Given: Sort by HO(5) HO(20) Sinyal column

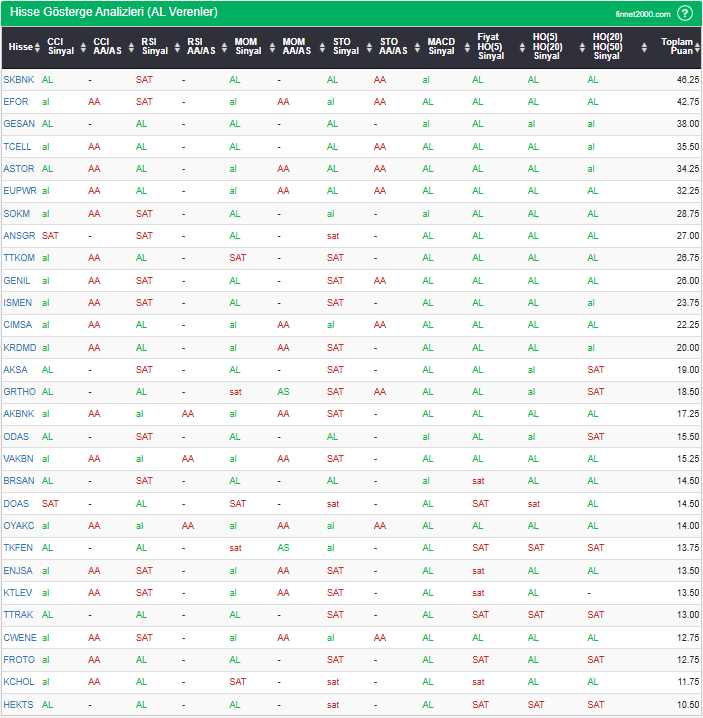Looking at the screenshot, I should click(x=546, y=47).
